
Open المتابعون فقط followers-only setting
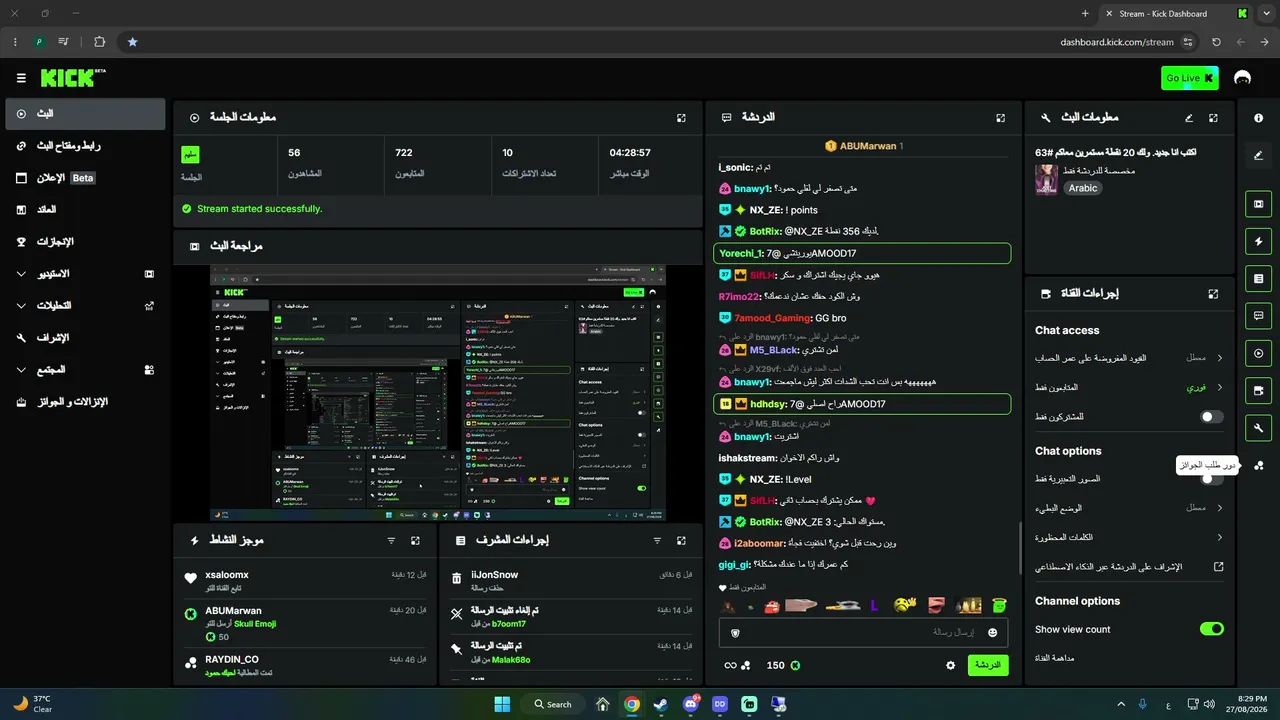point(1129,387)
